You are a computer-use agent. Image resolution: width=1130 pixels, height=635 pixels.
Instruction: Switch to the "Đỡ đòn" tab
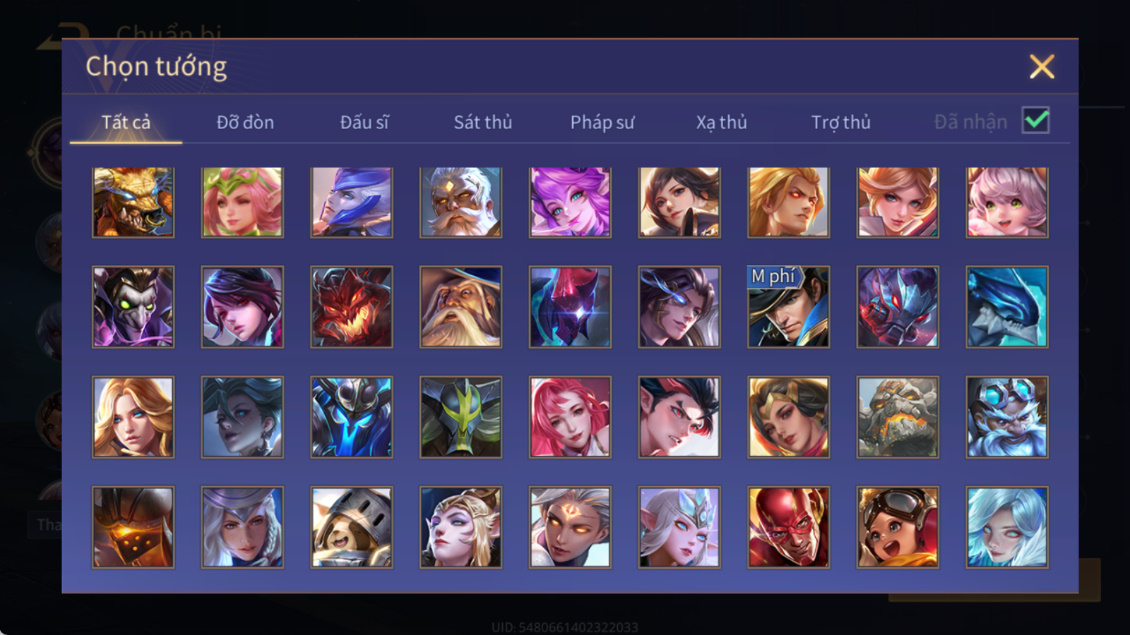click(245, 123)
